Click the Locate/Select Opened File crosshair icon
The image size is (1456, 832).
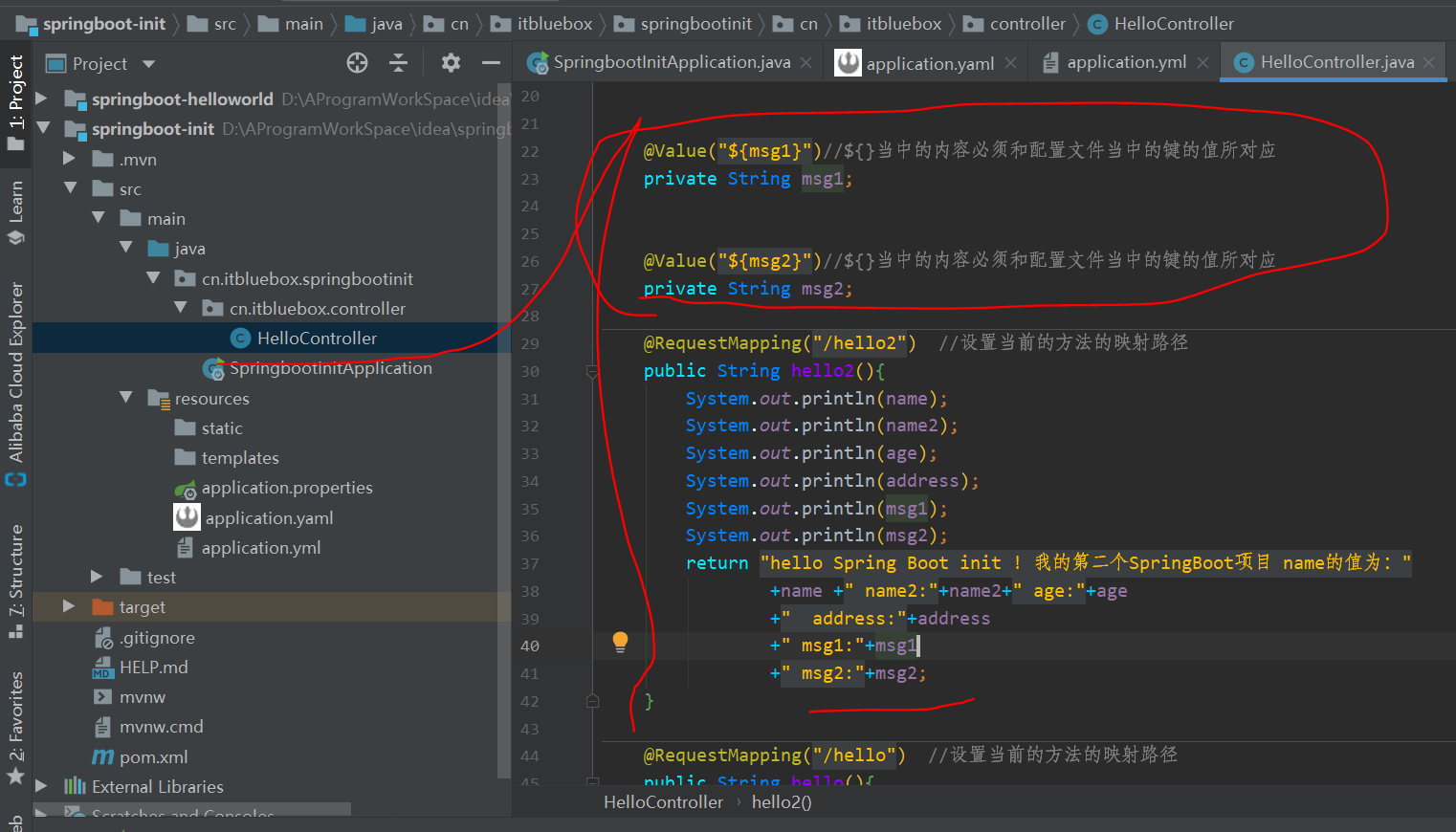(357, 63)
